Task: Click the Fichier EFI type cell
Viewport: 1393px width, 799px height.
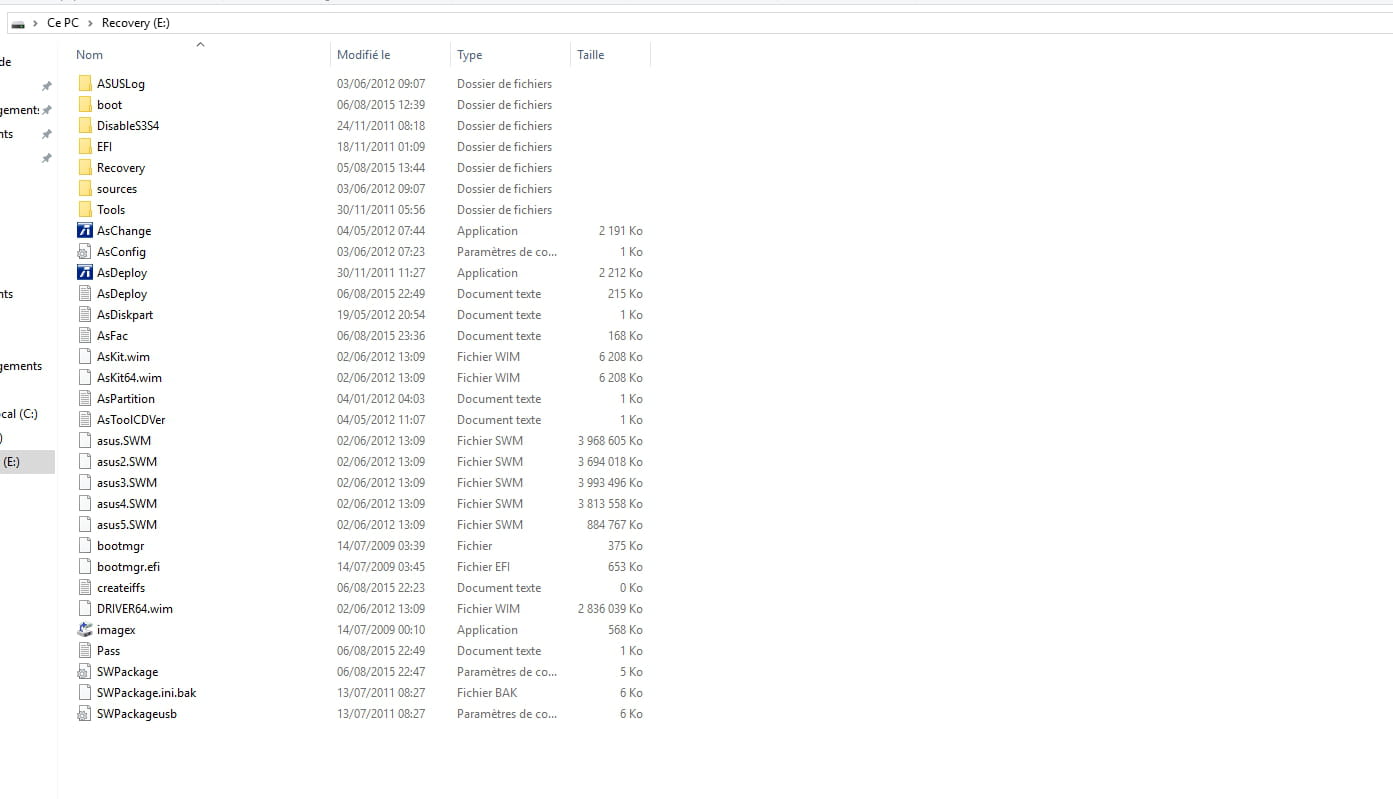Action: (483, 567)
